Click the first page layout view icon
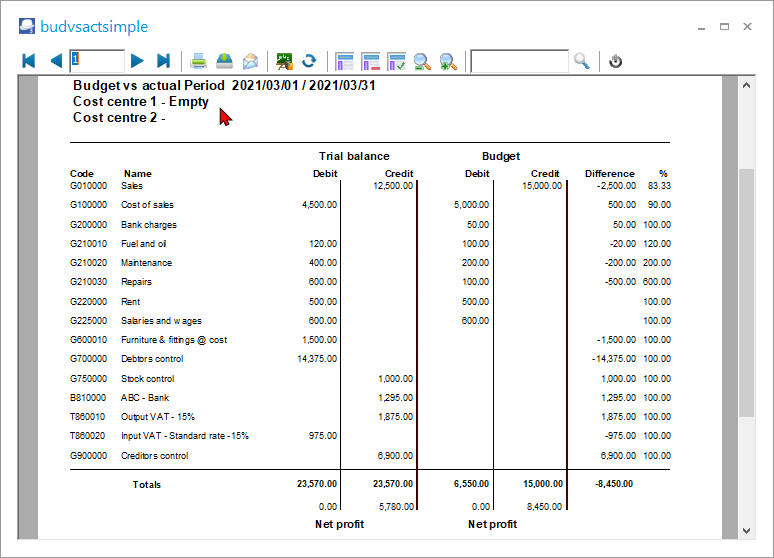The width and height of the screenshot is (774, 558). point(345,61)
